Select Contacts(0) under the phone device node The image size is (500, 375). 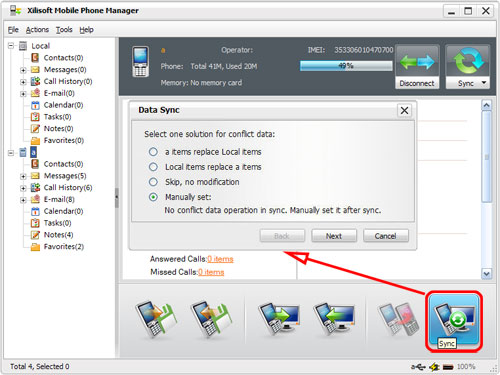click(x=63, y=164)
